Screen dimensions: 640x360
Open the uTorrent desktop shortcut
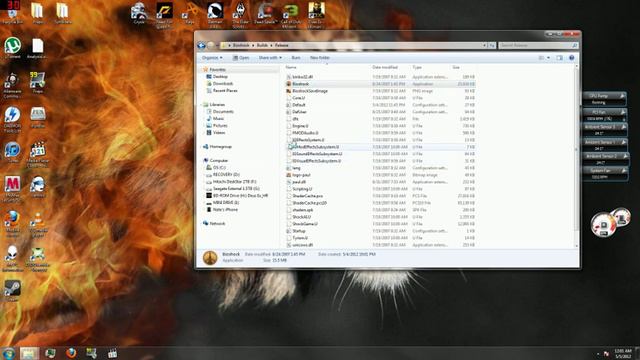[x=13, y=48]
